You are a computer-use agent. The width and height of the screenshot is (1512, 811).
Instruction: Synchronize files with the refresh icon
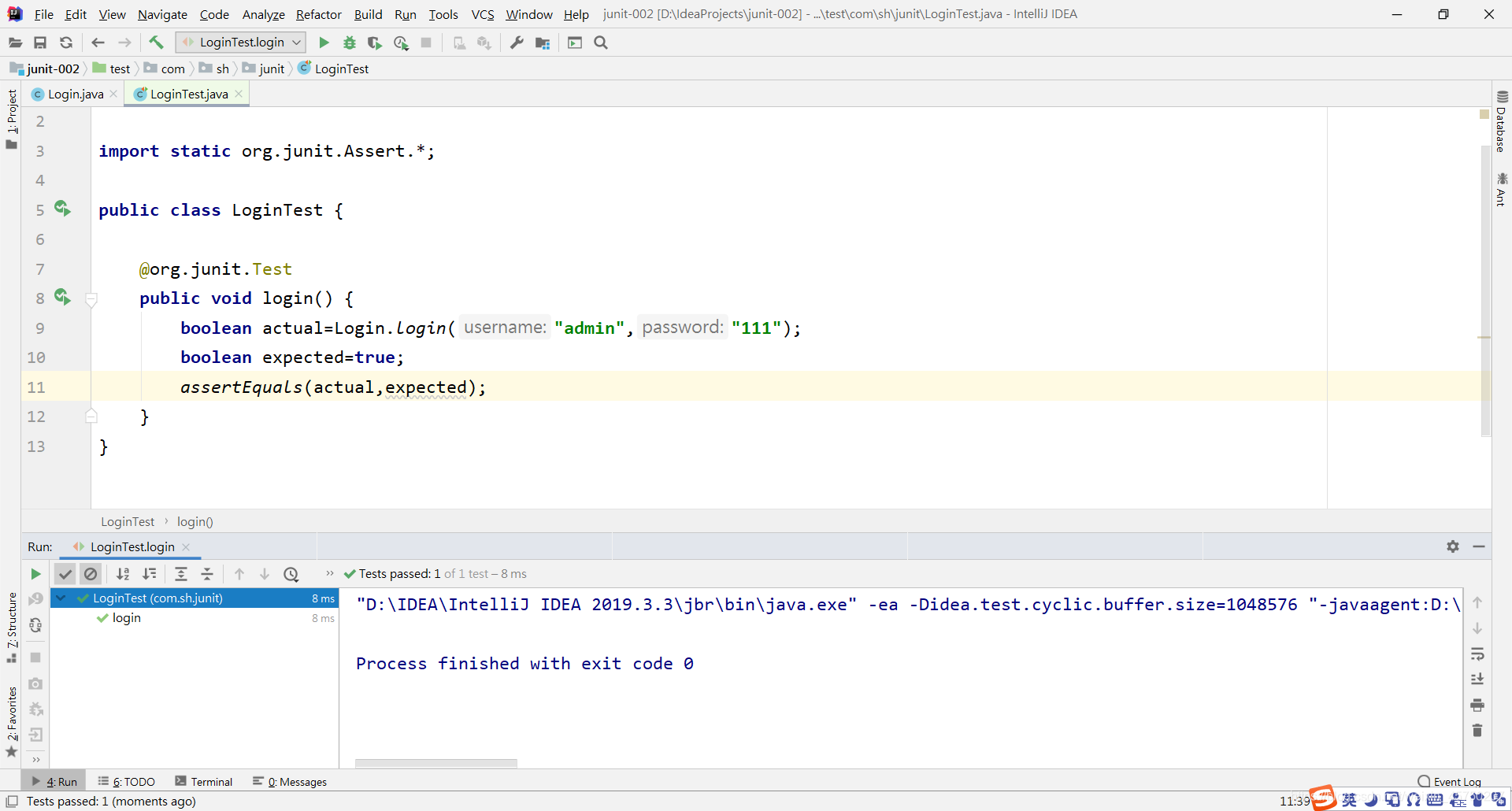[x=66, y=43]
